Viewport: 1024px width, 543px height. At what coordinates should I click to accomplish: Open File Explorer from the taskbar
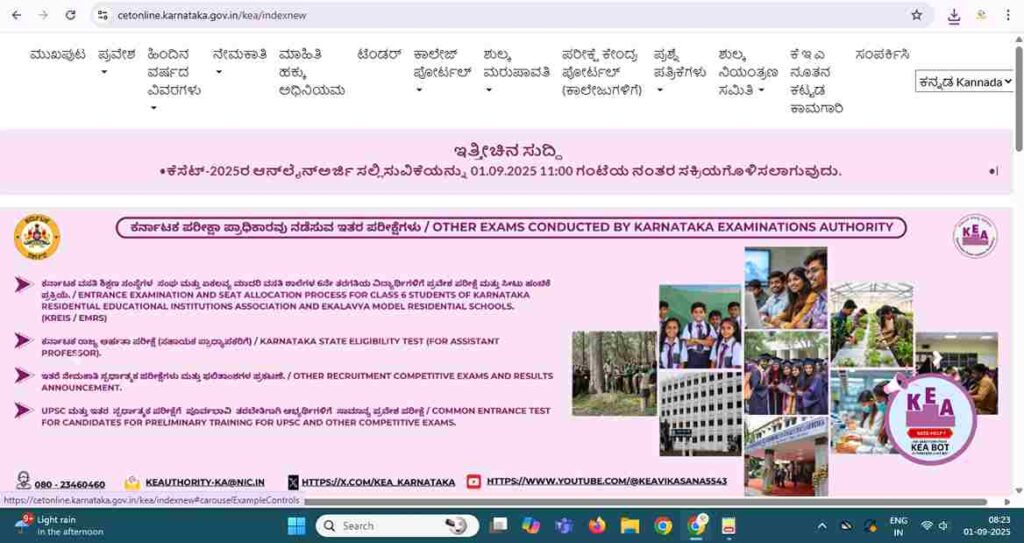(x=630, y=525)
